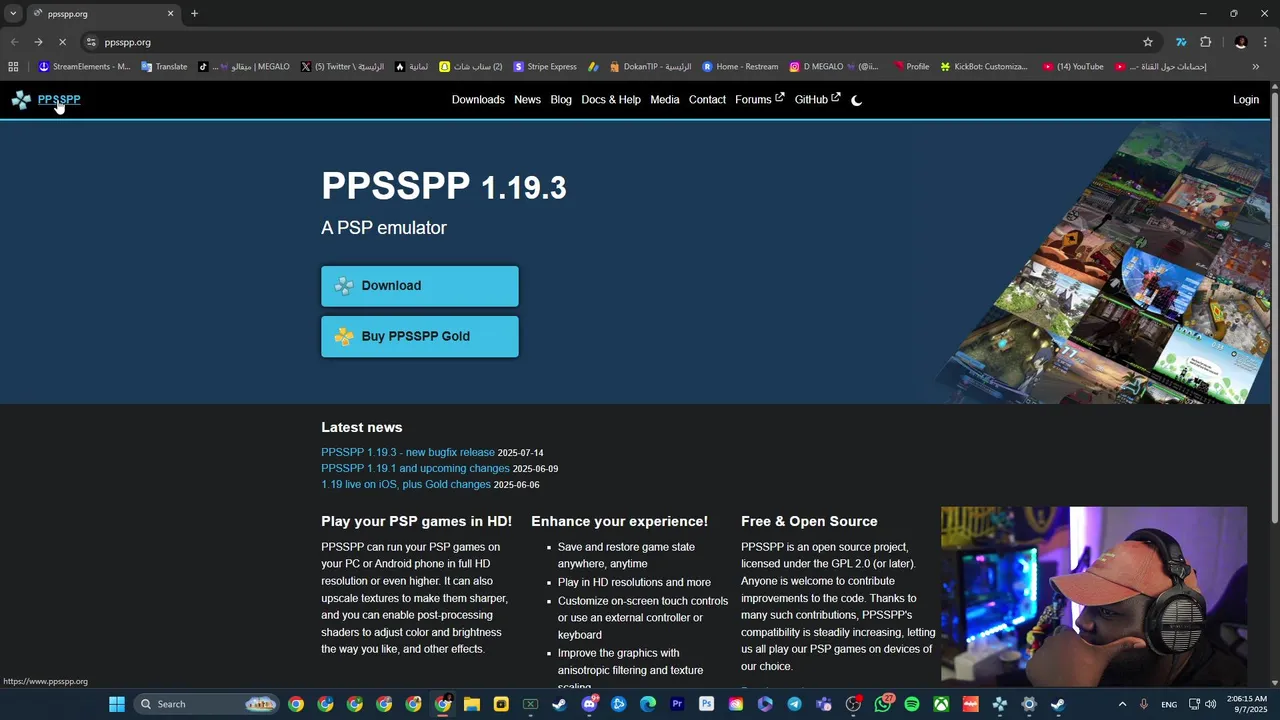The image size is (1280, 720).
Task: Bookmark this page star icon
Action: [1148, 42]
